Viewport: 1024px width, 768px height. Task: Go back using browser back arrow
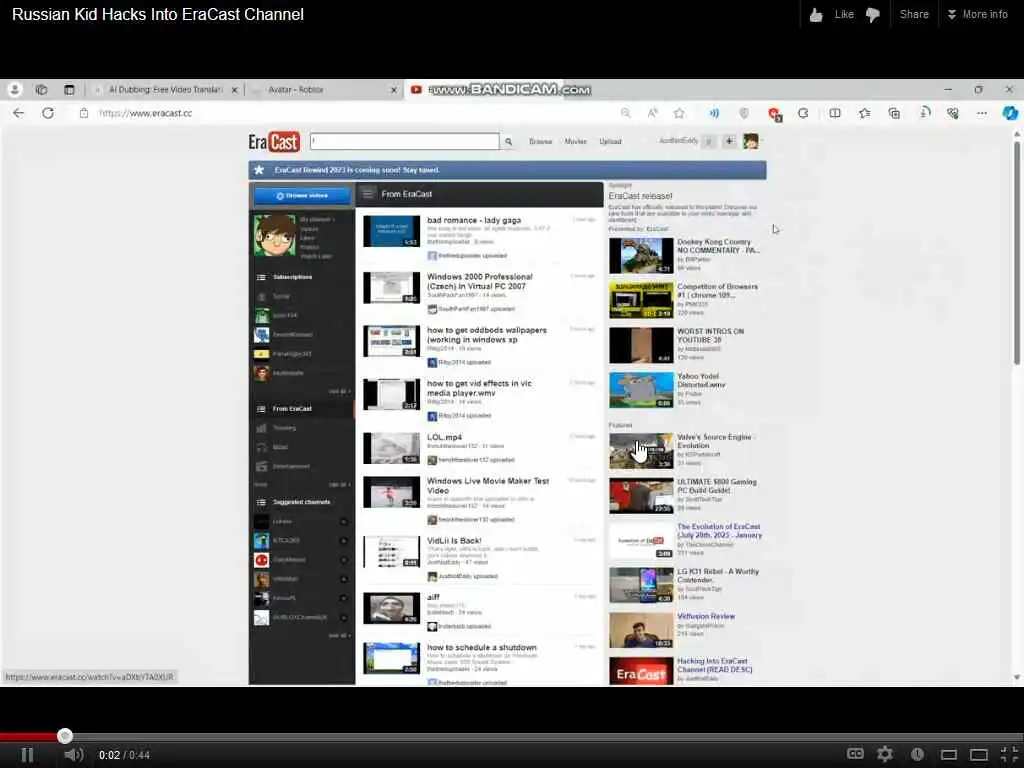[18, 113]
